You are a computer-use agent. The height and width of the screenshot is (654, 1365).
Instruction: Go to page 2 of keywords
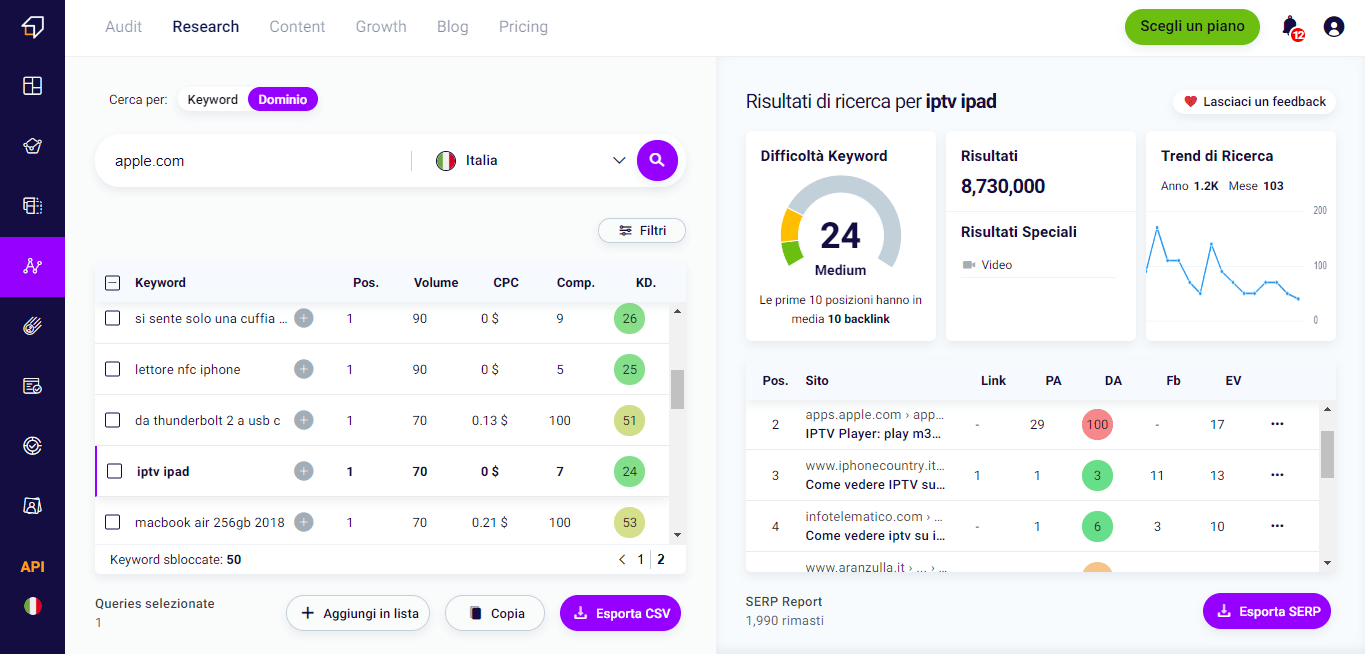coord(661,560)
